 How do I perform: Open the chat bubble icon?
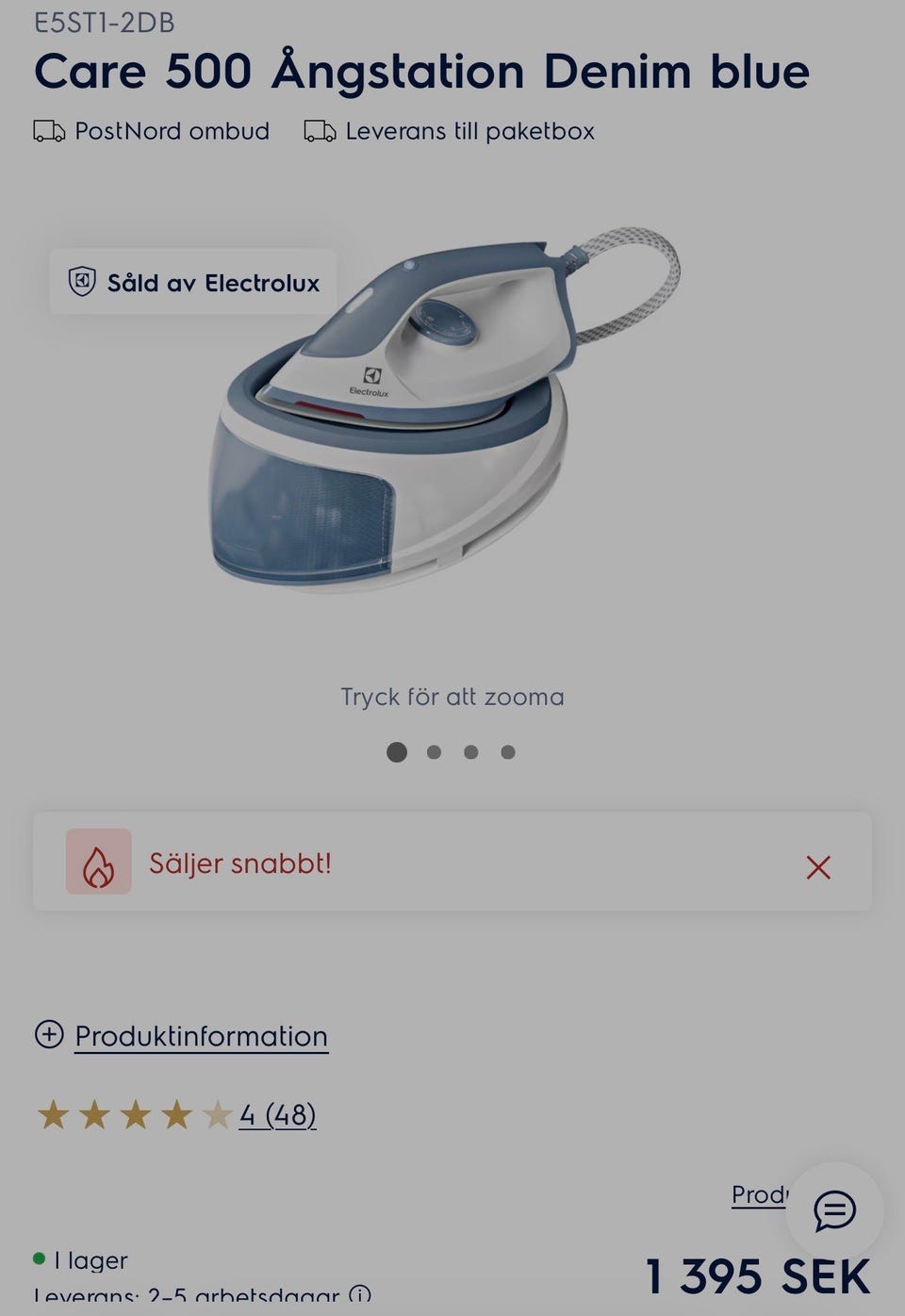pos(834,1210)
